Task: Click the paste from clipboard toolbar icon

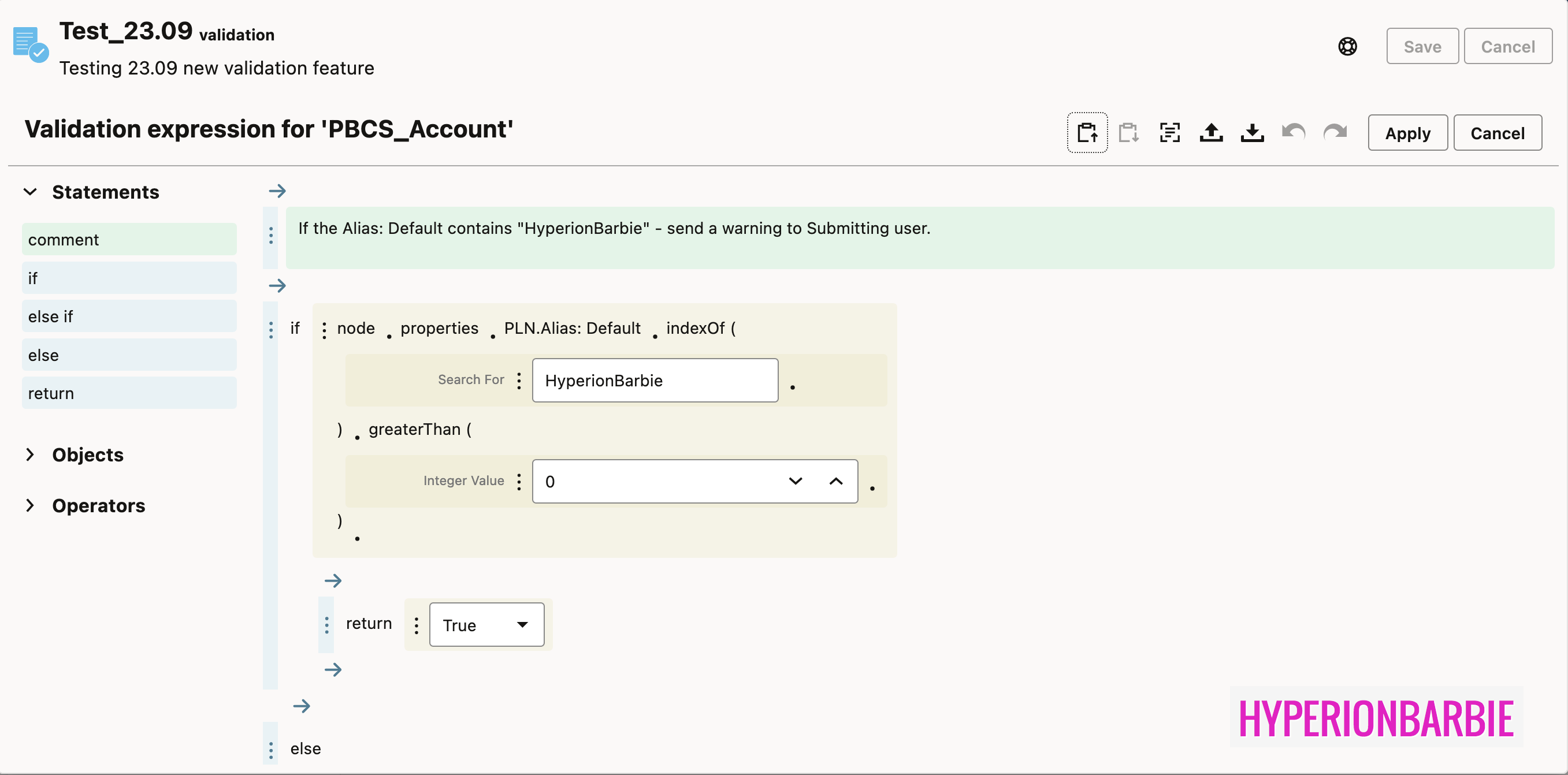Action: [1128, 133]
